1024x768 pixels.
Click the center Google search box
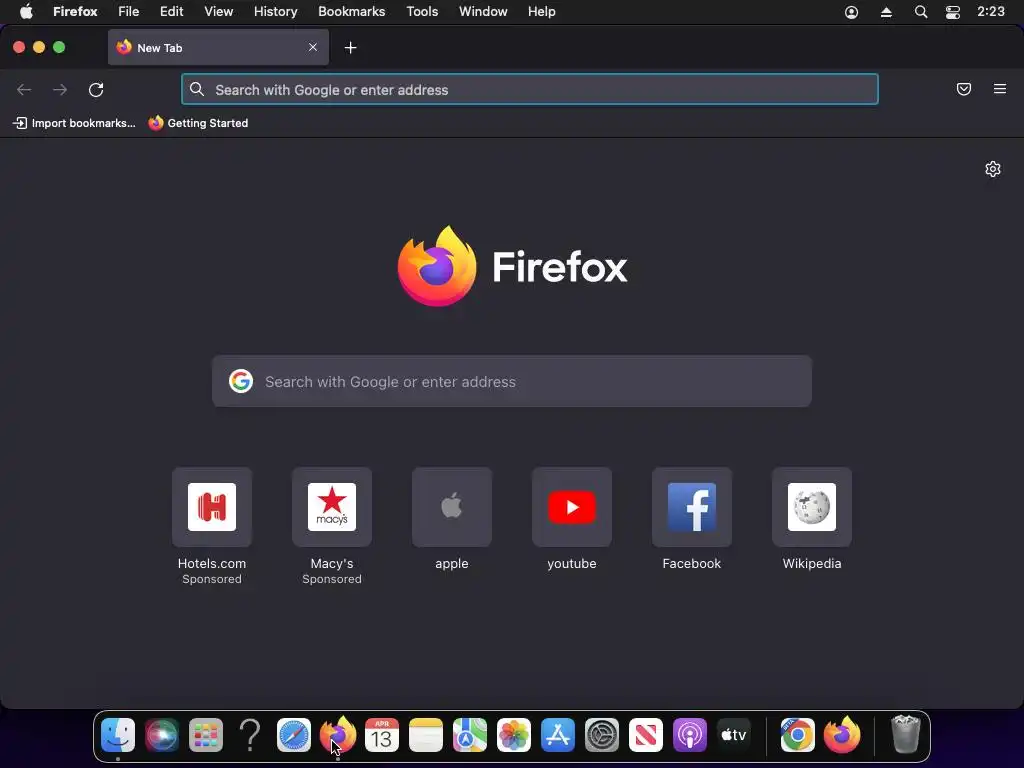pos(512,381)
